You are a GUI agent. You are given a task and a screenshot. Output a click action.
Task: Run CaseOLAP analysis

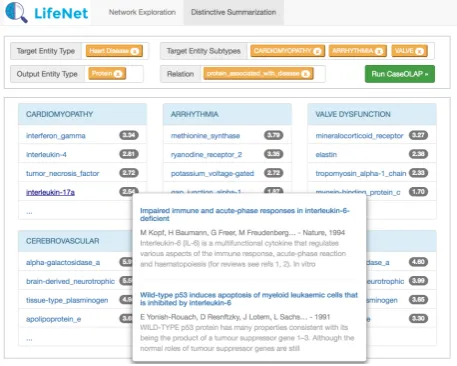tap(400, 74)
